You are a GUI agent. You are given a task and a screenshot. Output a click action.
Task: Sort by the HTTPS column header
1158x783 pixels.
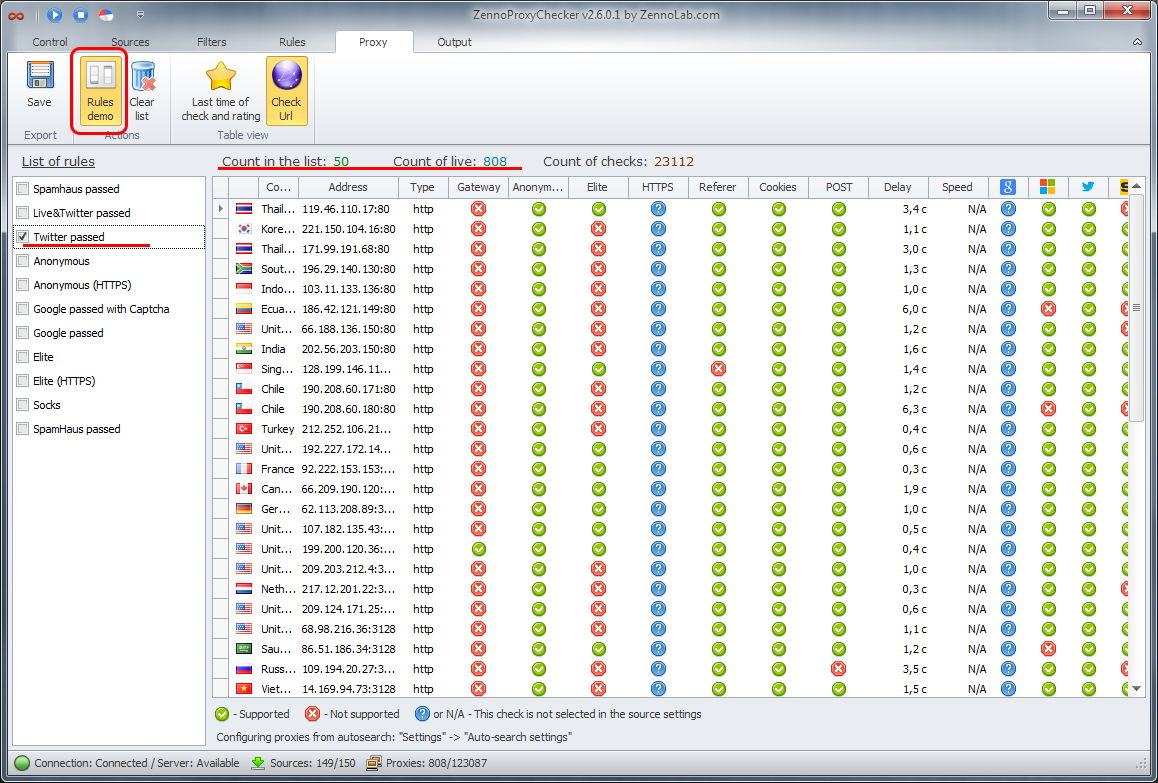(658, 188)
